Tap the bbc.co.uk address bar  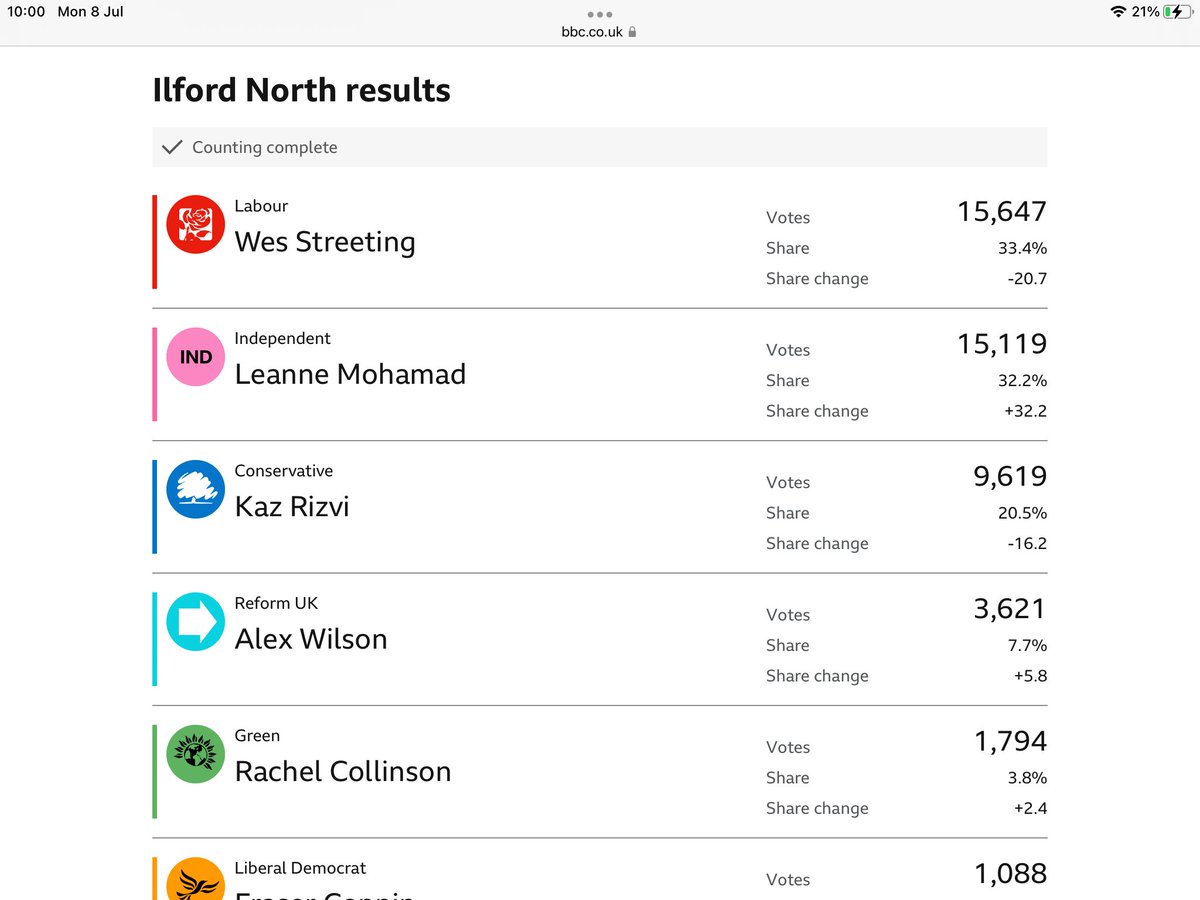pos(599,32)
